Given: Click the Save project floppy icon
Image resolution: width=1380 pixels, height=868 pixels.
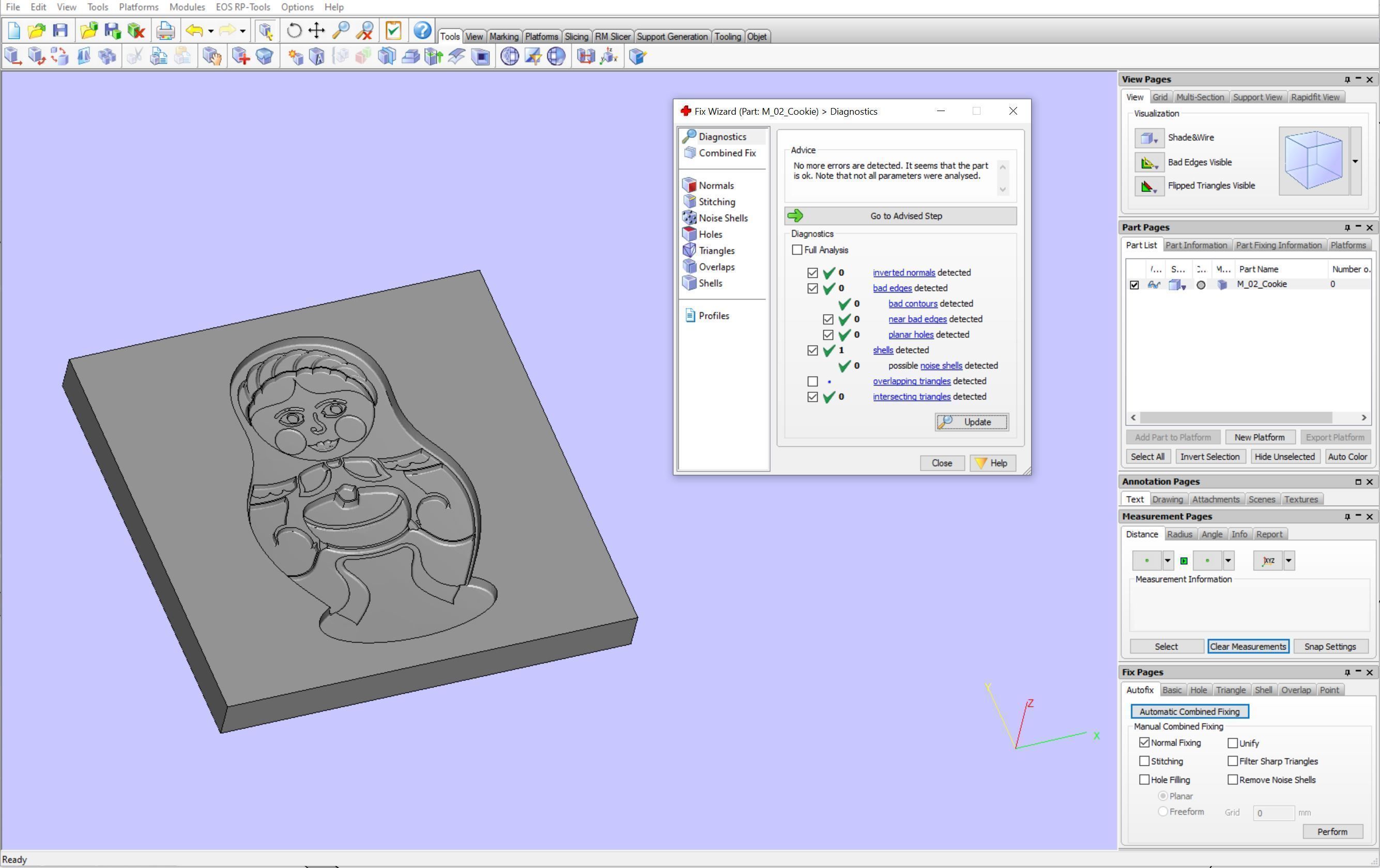Looking at the screenshot, I should tap(60, 30).
